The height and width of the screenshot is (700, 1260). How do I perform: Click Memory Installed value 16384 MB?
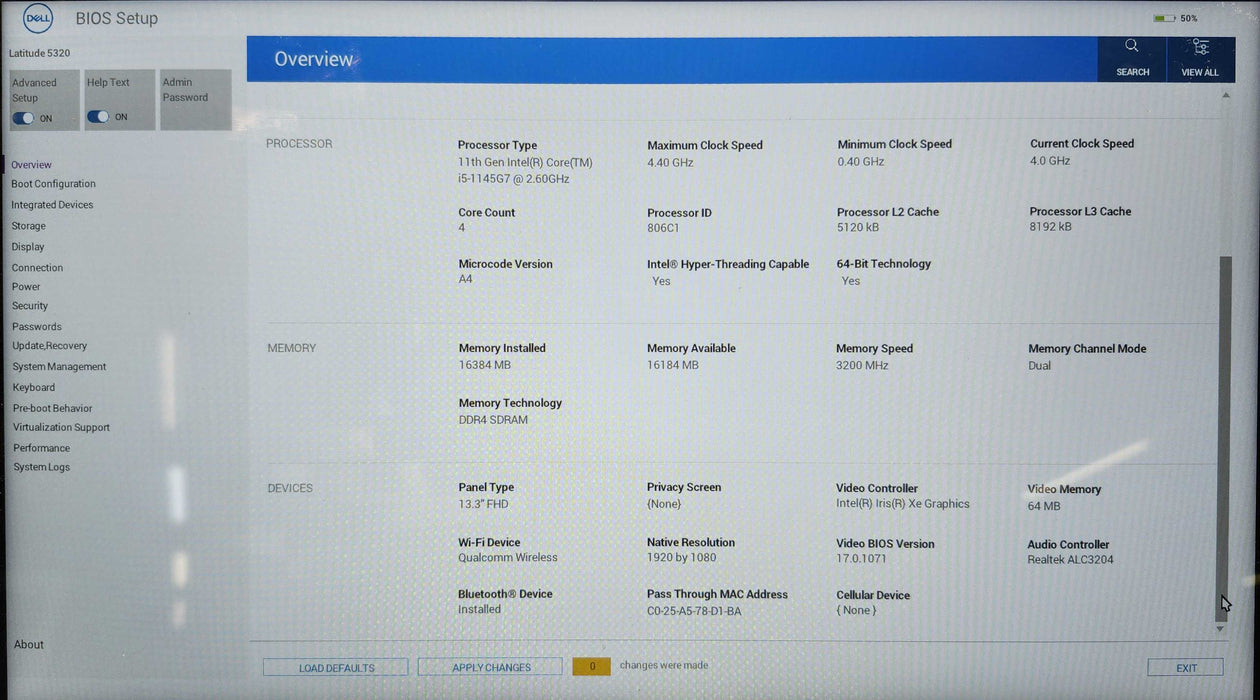coord(485,365)
